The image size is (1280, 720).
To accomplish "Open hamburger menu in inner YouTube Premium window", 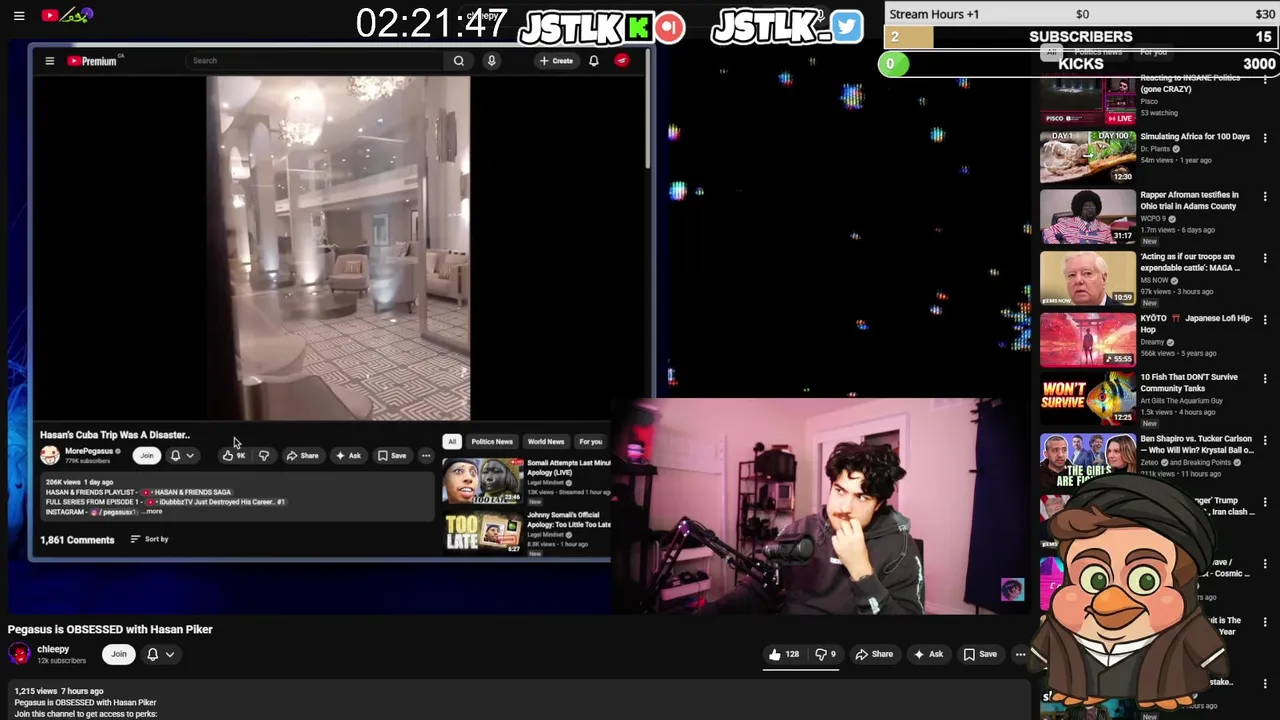I will pyautogui.click(x=49, y=61).
